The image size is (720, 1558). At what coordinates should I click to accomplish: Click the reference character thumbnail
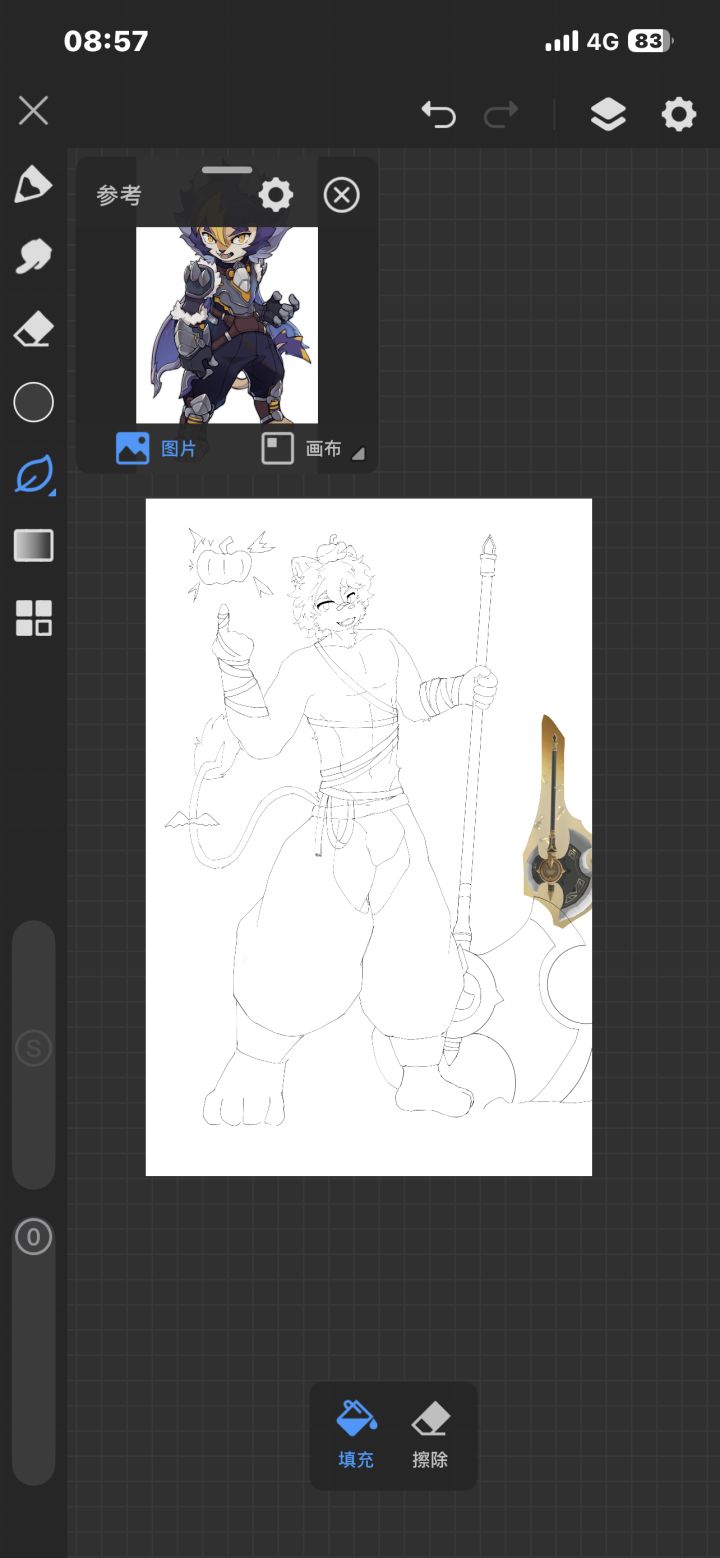pyautogui.click(x=227, y=325)
